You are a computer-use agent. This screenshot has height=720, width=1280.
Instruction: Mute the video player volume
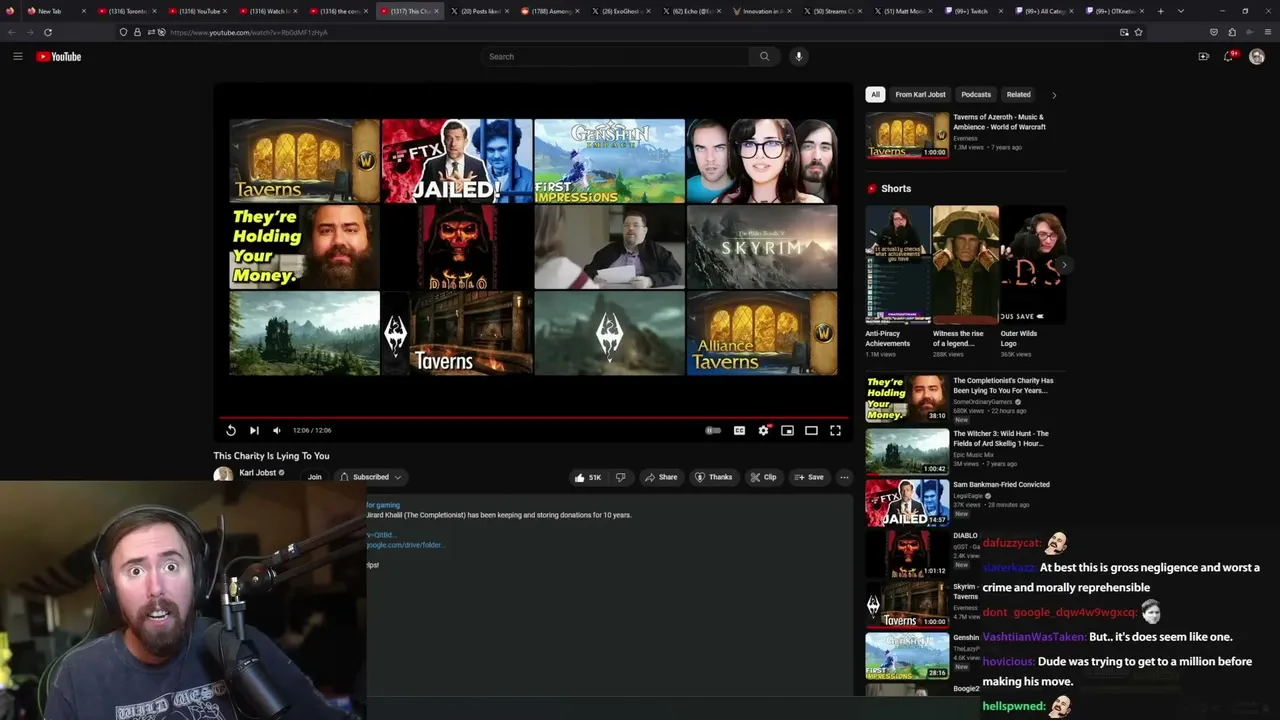click(x=277, y=430)
